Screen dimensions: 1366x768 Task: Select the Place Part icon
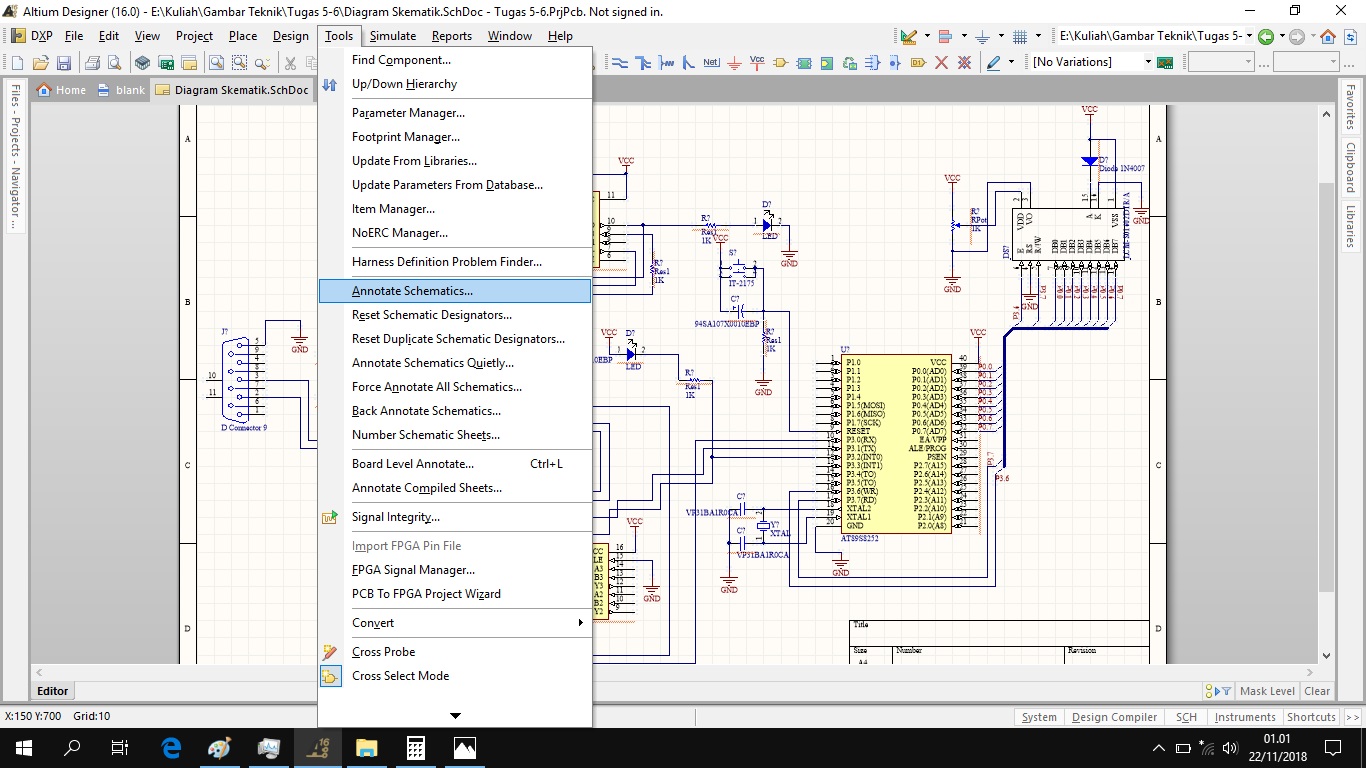[x=781, y=62]
